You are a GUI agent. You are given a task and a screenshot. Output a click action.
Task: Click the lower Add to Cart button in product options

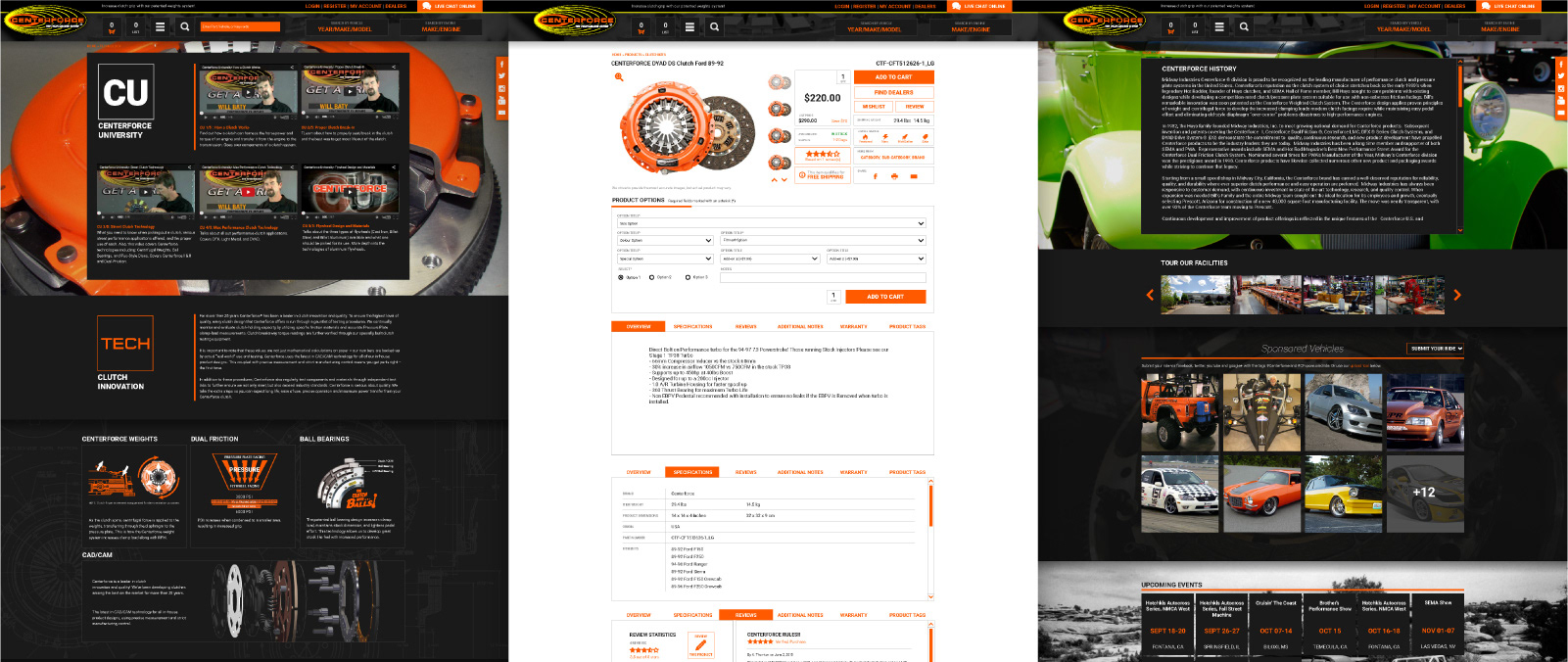point(885,297)
